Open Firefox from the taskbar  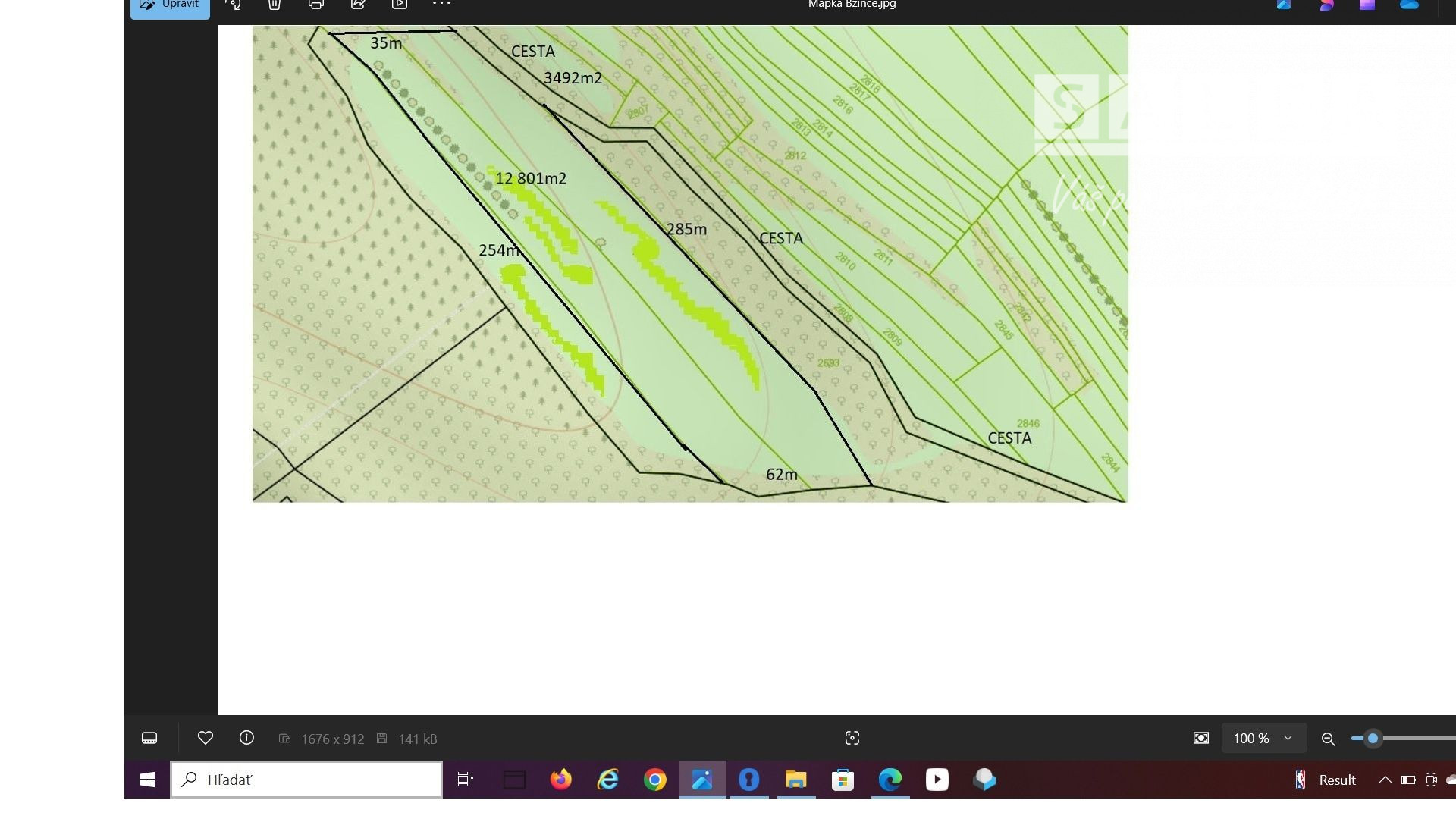click(561, 780)
